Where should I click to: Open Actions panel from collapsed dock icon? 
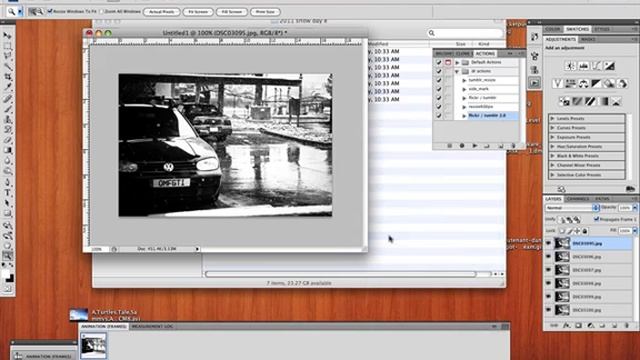535,83
